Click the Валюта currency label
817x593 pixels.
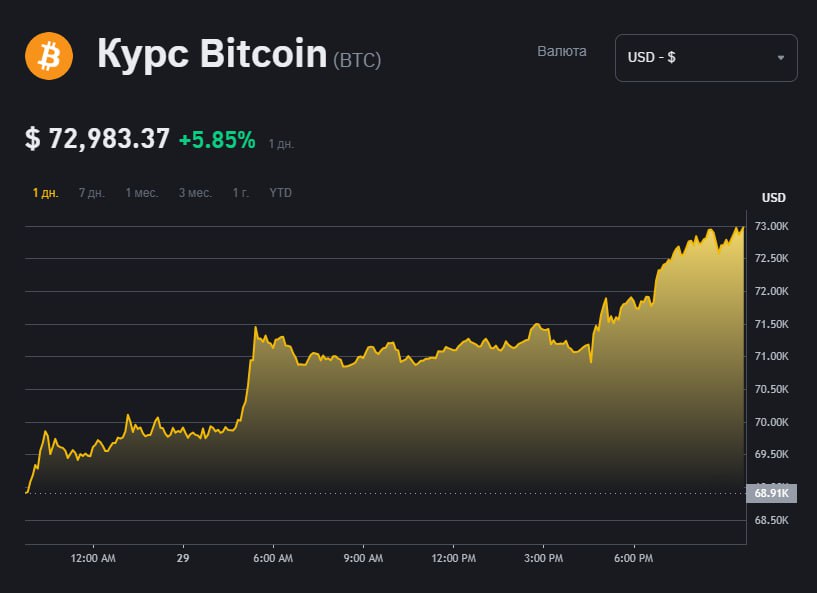[562, 51]
